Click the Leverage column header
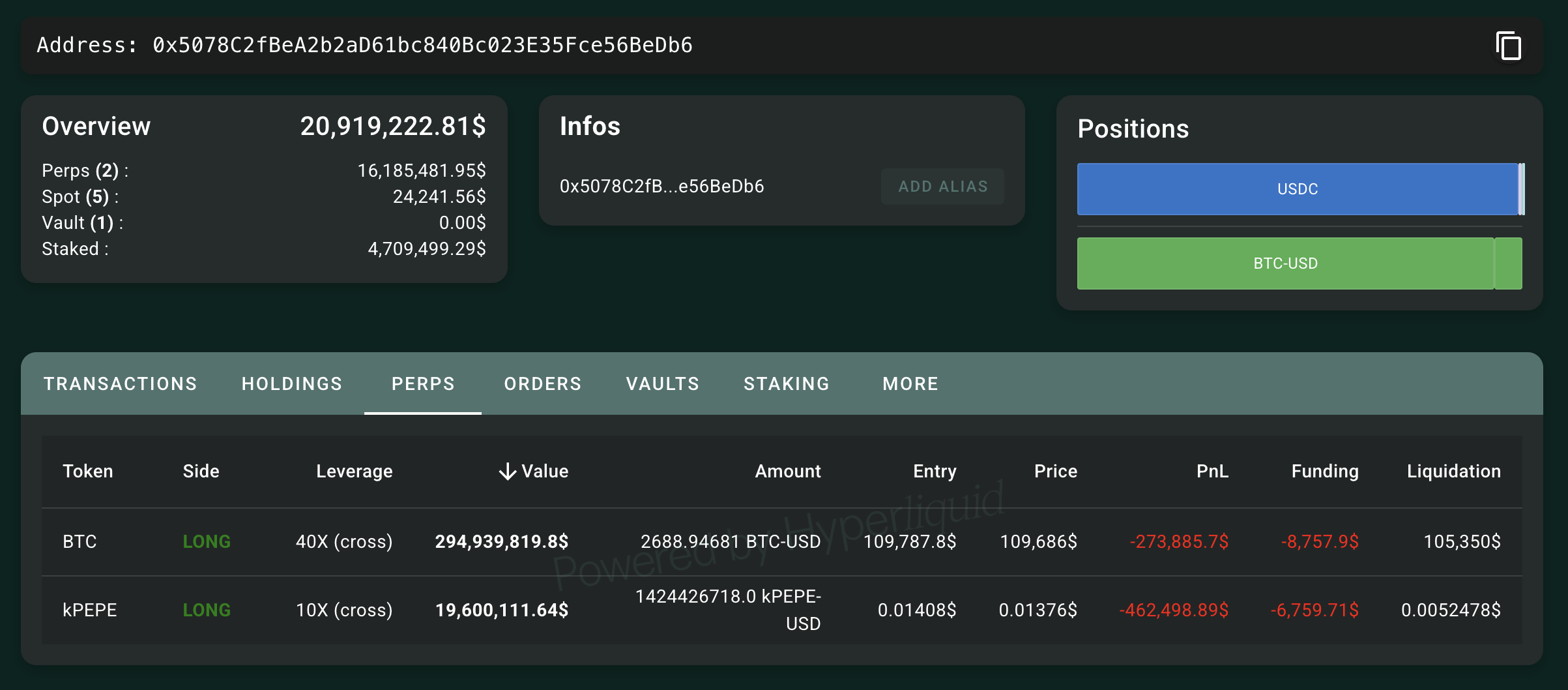This screenshot has height=690, width=1568. (354, 471)
